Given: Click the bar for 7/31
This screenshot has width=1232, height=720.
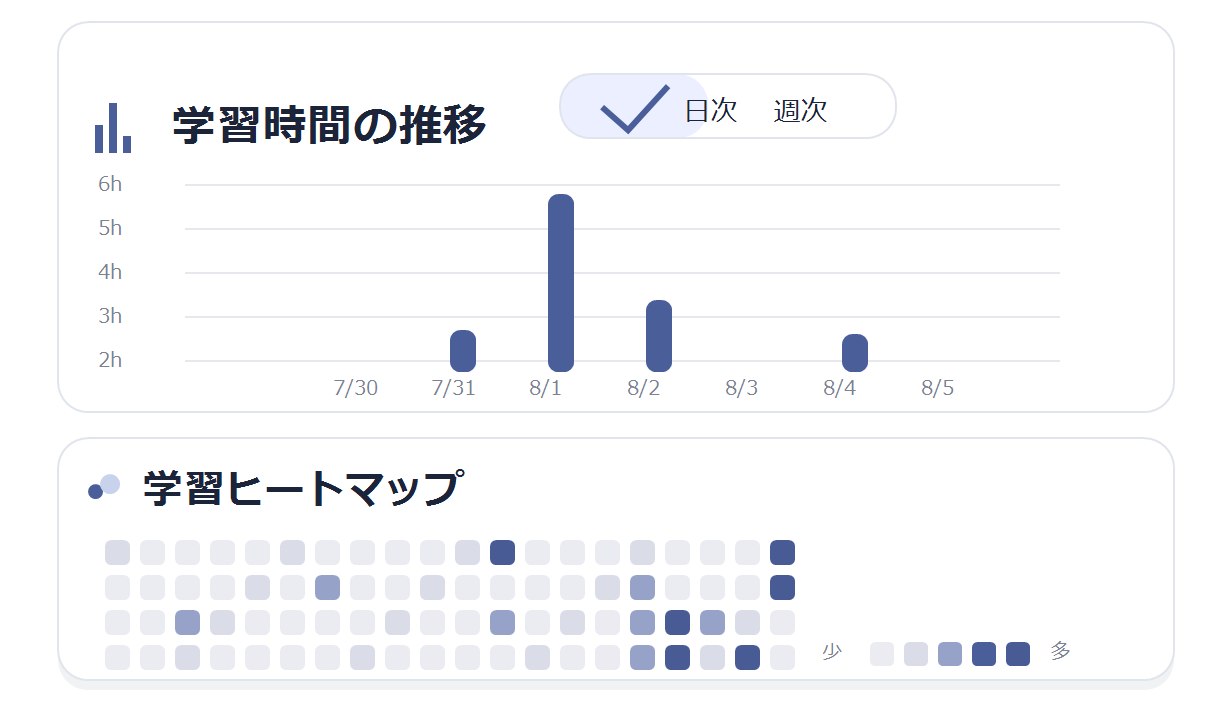Looking at the screenshot, I should (x=463, y=351).
